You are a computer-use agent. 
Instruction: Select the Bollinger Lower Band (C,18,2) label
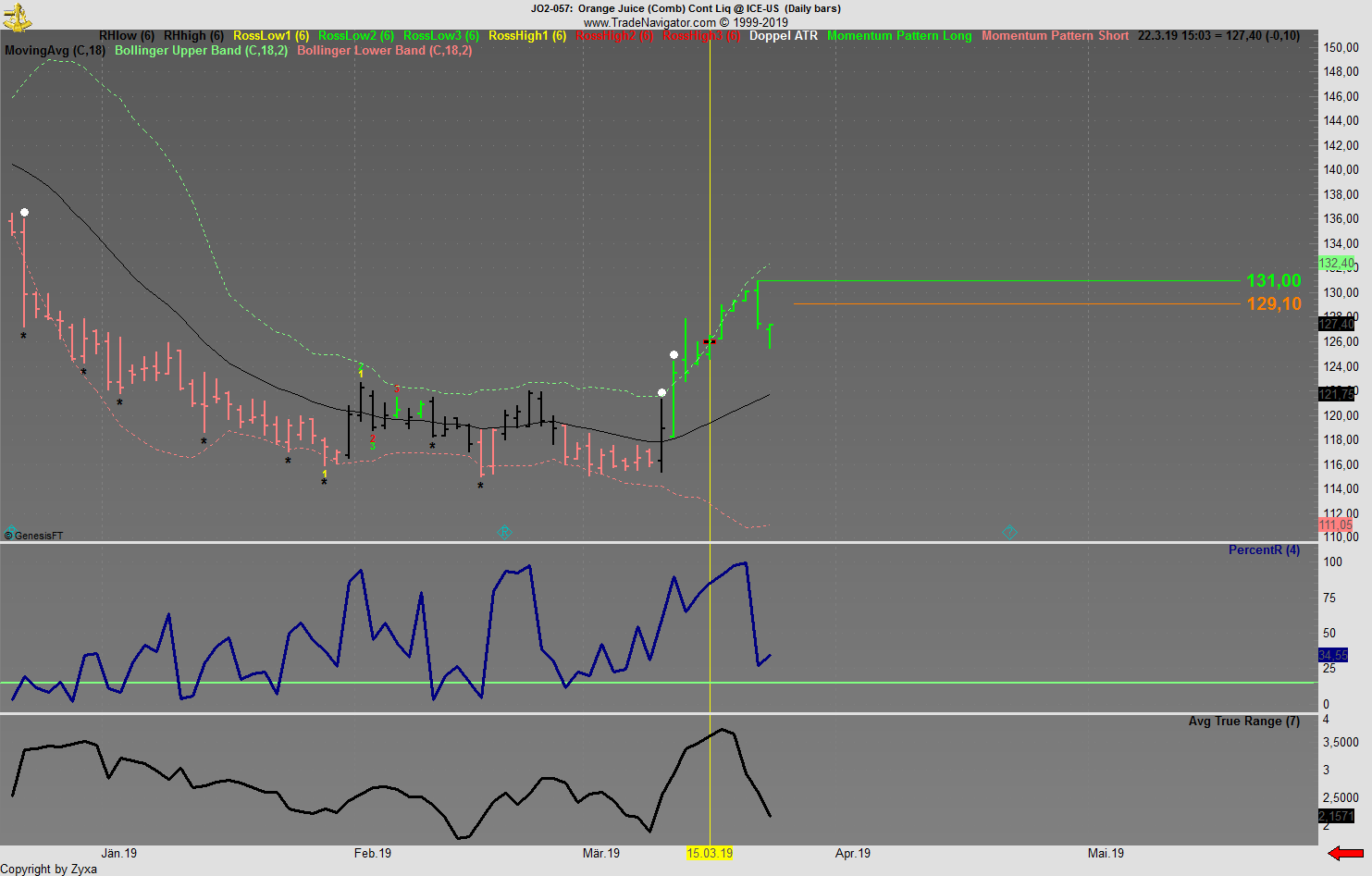(x=385, y=51)
